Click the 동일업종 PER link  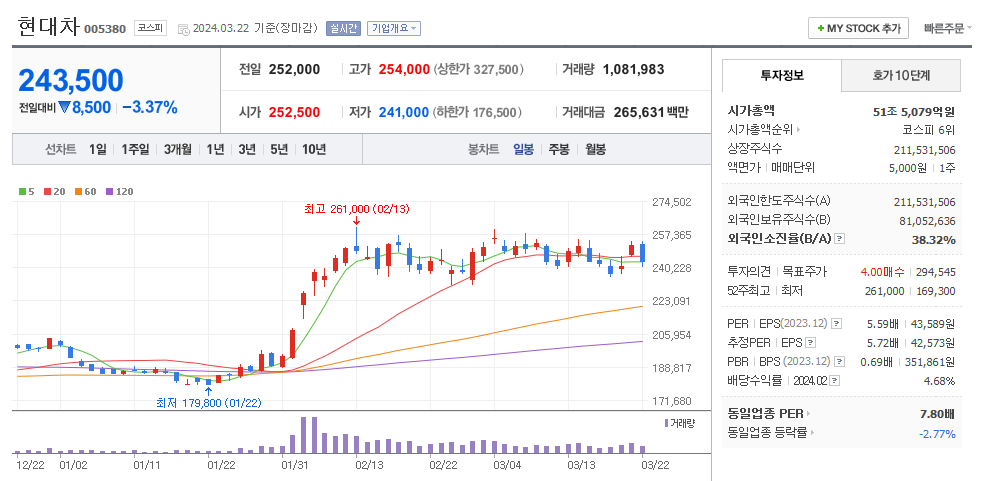[765, 414]
